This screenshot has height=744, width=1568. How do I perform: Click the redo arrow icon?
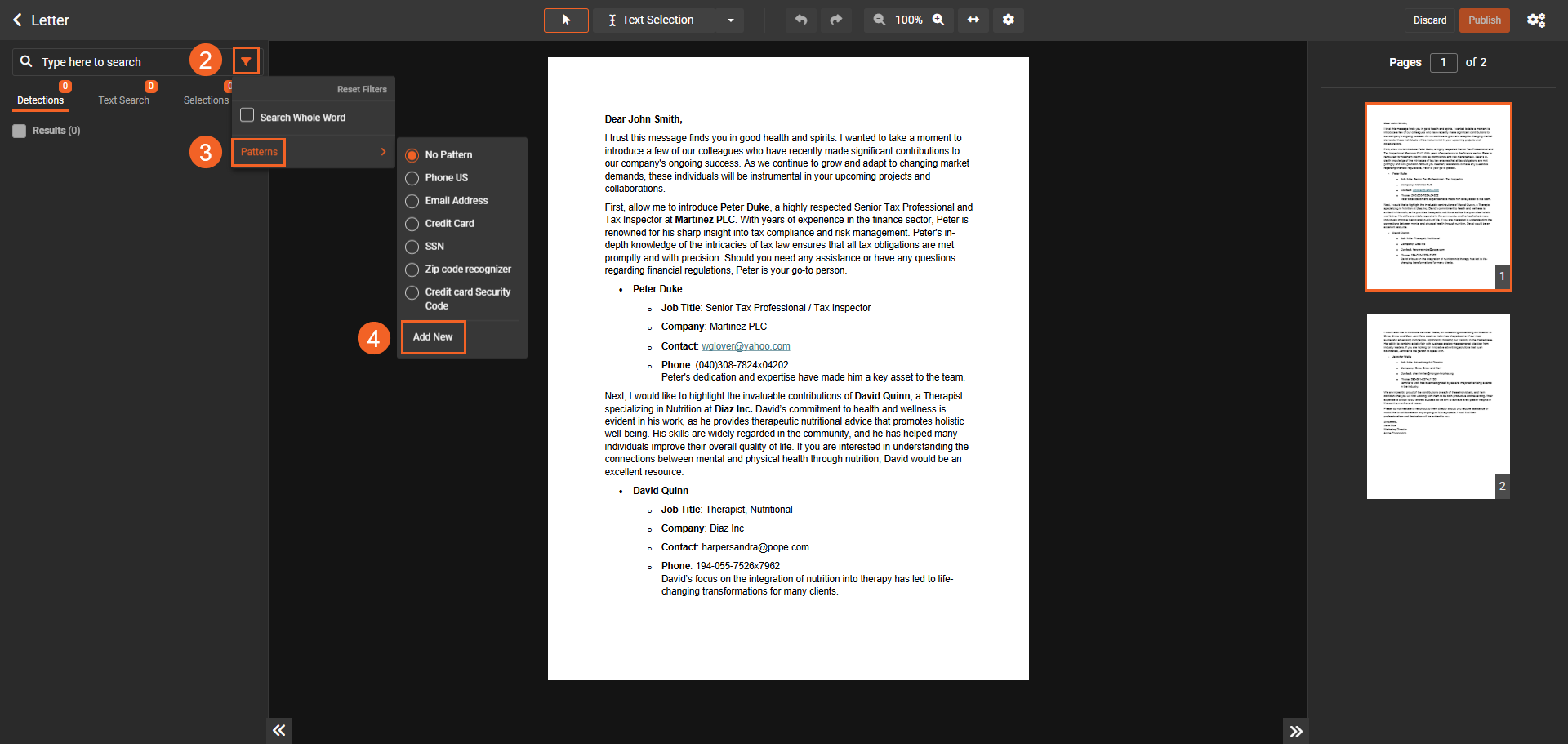click(x=835, y=20)
